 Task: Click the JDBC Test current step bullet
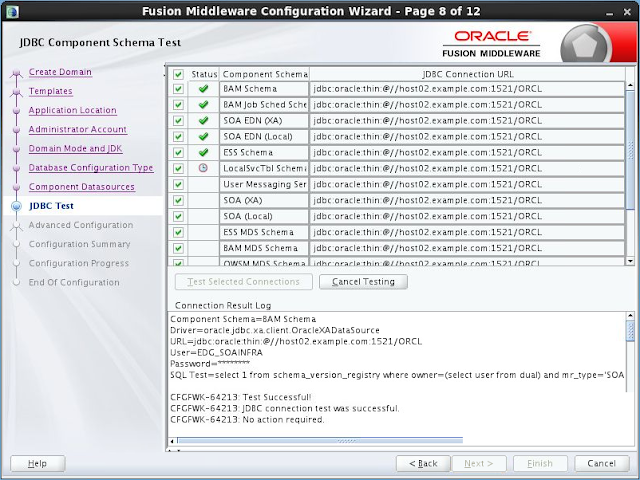pos(16,206)
